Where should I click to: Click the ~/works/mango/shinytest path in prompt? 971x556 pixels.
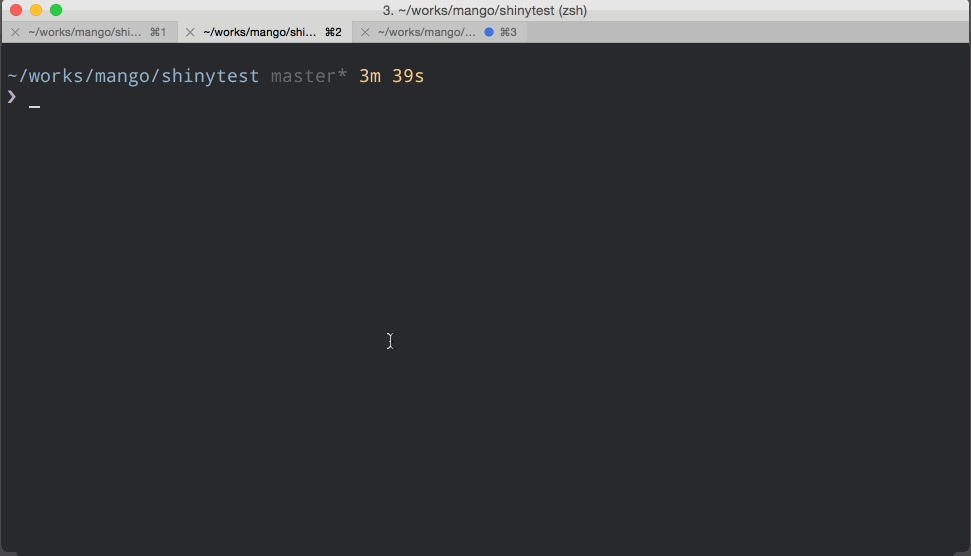pos(133,76)
